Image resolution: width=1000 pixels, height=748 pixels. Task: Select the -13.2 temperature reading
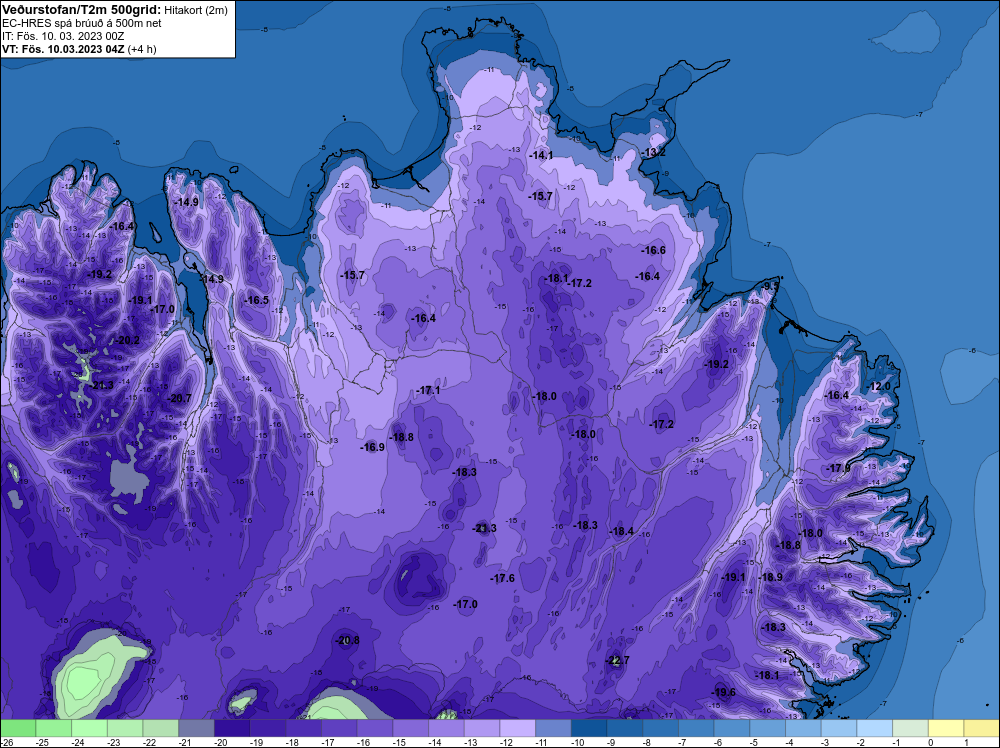(x=652, y=152)
